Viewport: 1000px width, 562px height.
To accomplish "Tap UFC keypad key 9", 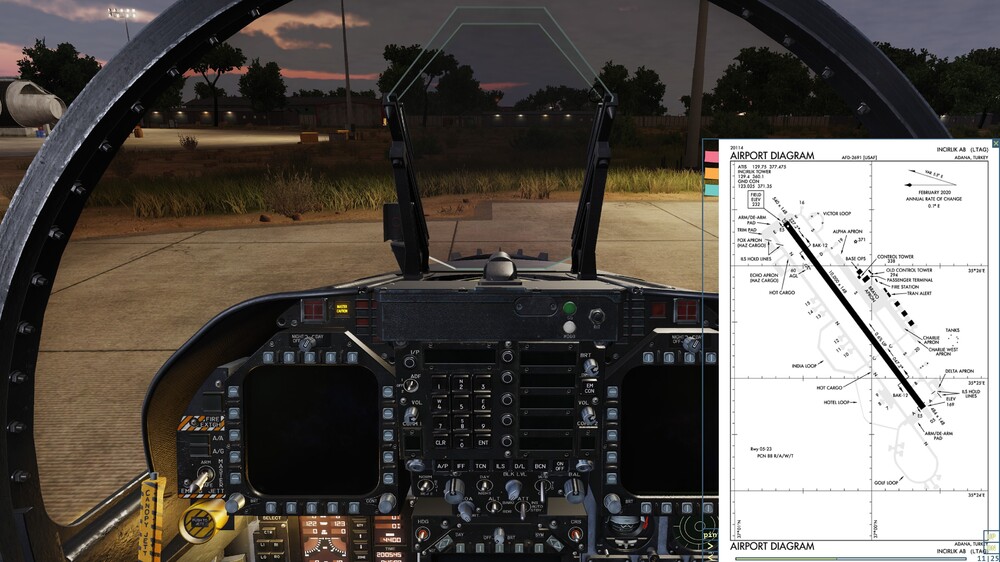I will coord(483,425).
